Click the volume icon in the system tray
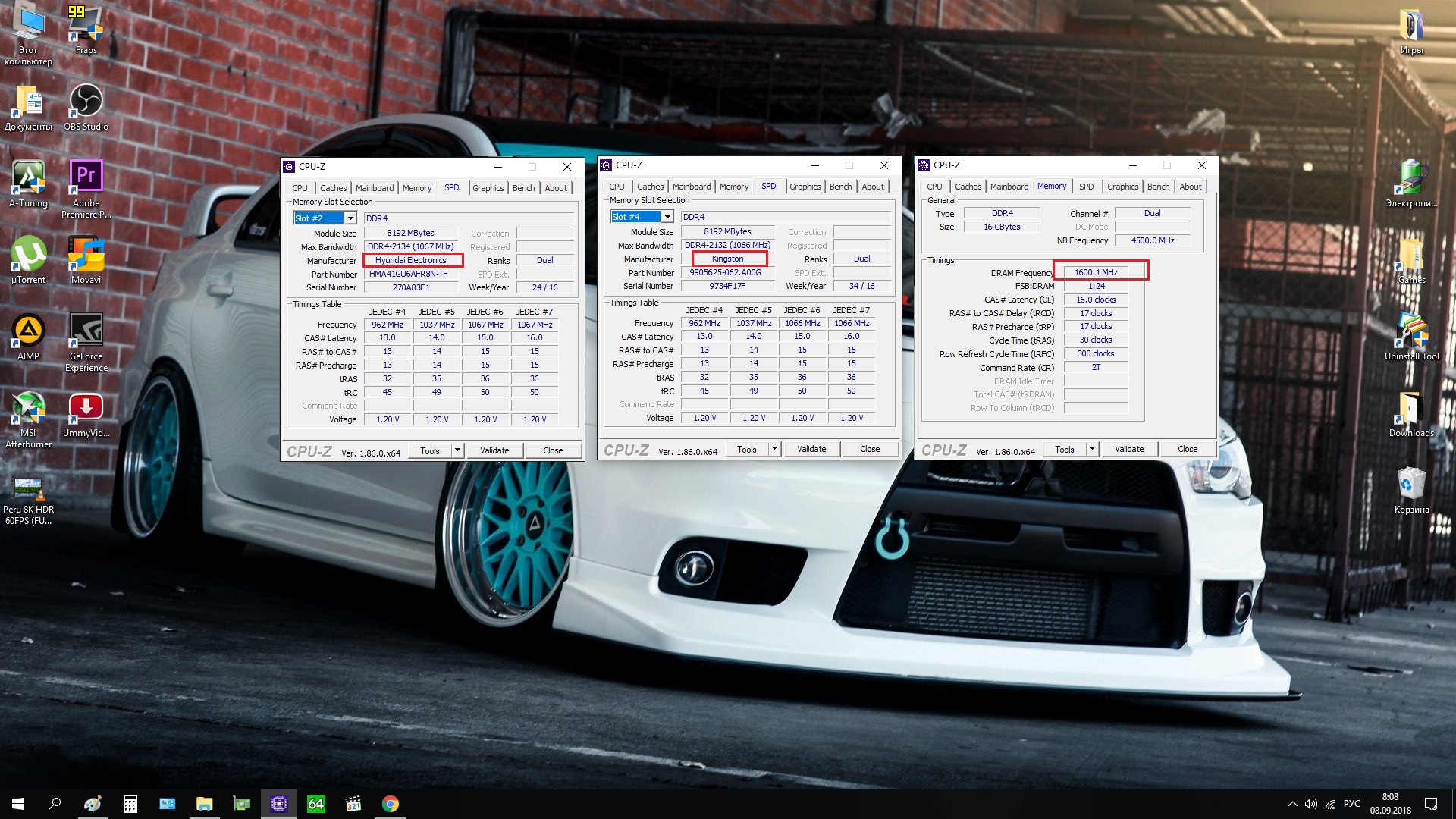 coord(1310,804)
